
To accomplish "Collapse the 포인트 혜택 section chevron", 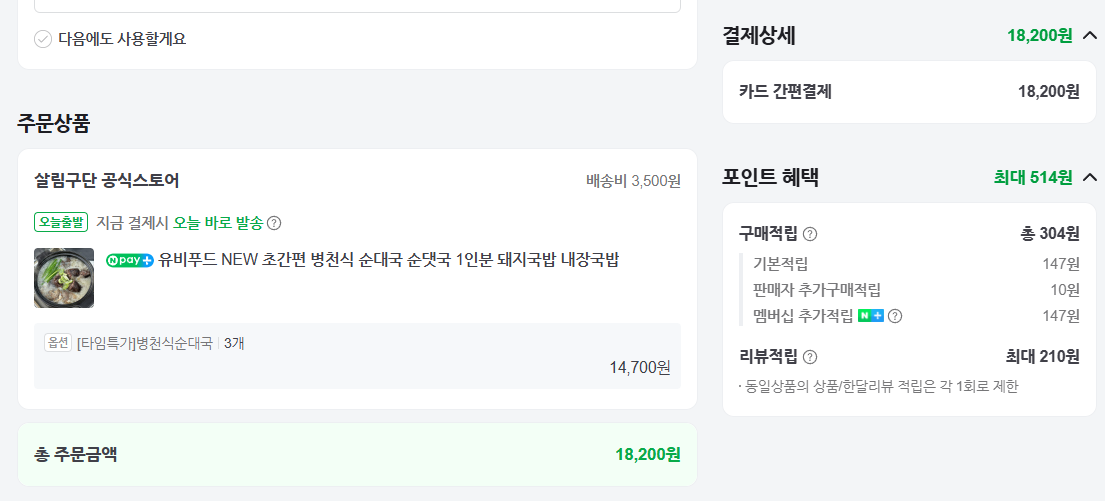I will 1089,177.
